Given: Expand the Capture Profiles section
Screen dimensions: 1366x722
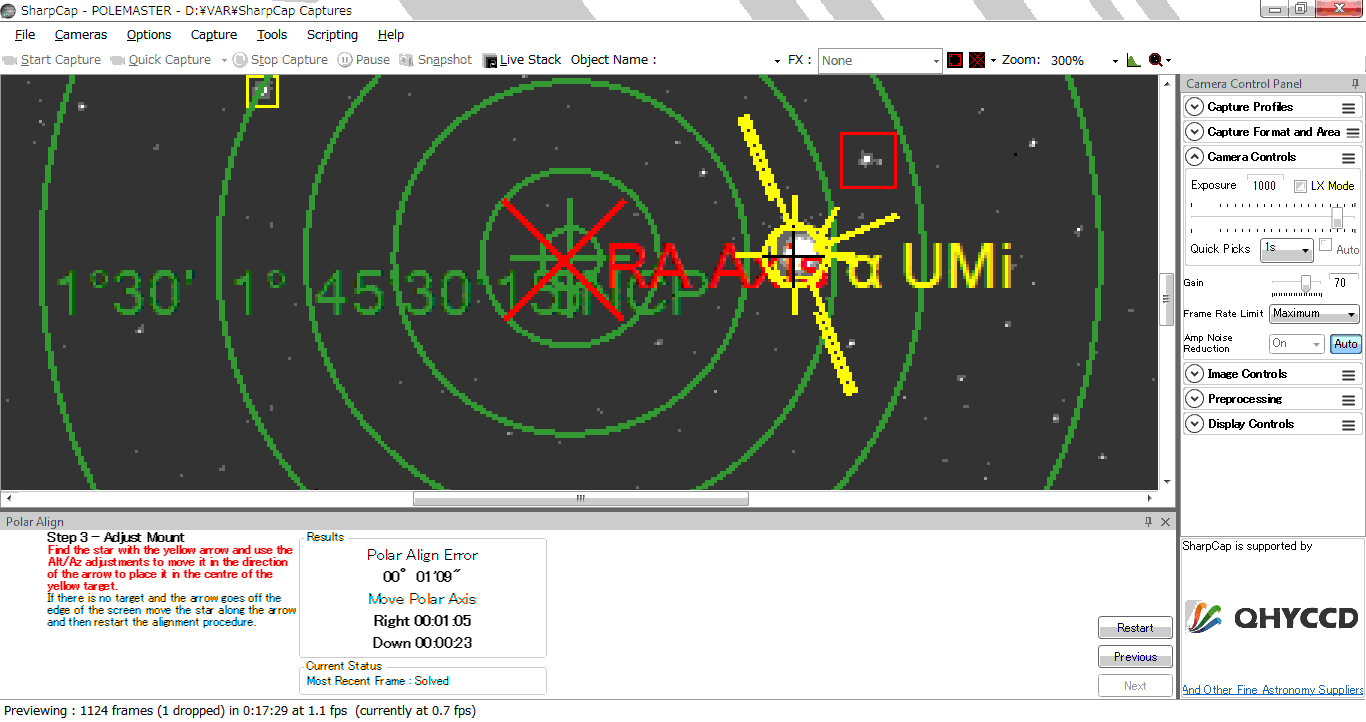Looking at the screenshot, I should pyautogui.click(x=1194, y=107).
